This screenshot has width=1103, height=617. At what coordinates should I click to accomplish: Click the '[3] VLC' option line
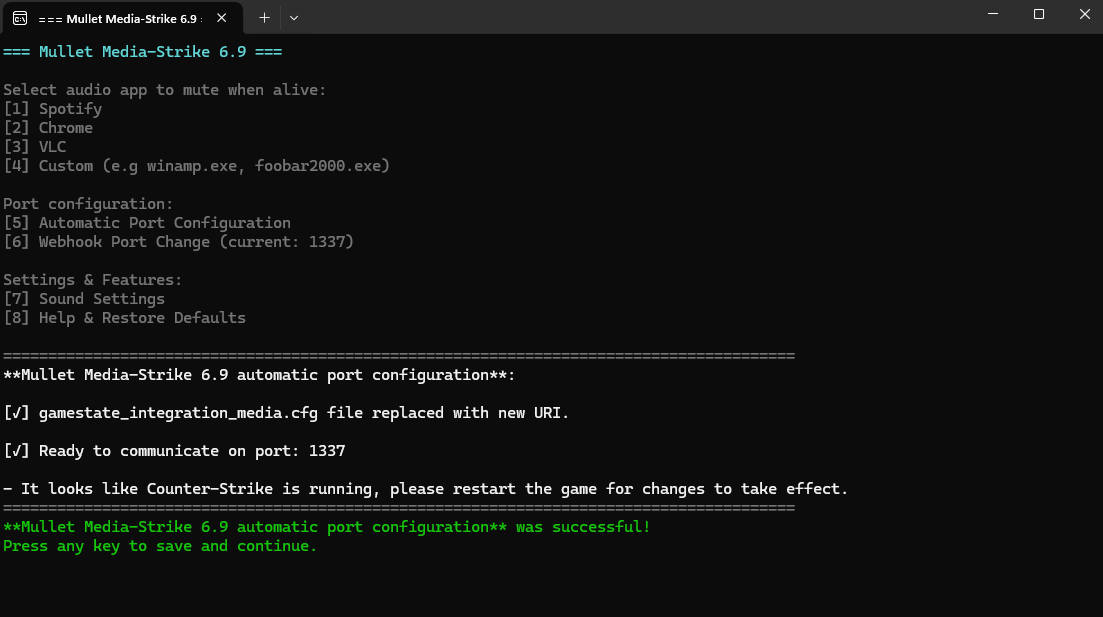point(34,147)
